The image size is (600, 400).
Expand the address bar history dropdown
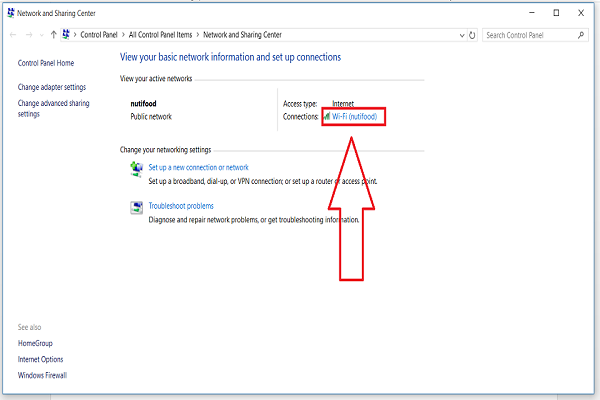click(x=462, y=35)
